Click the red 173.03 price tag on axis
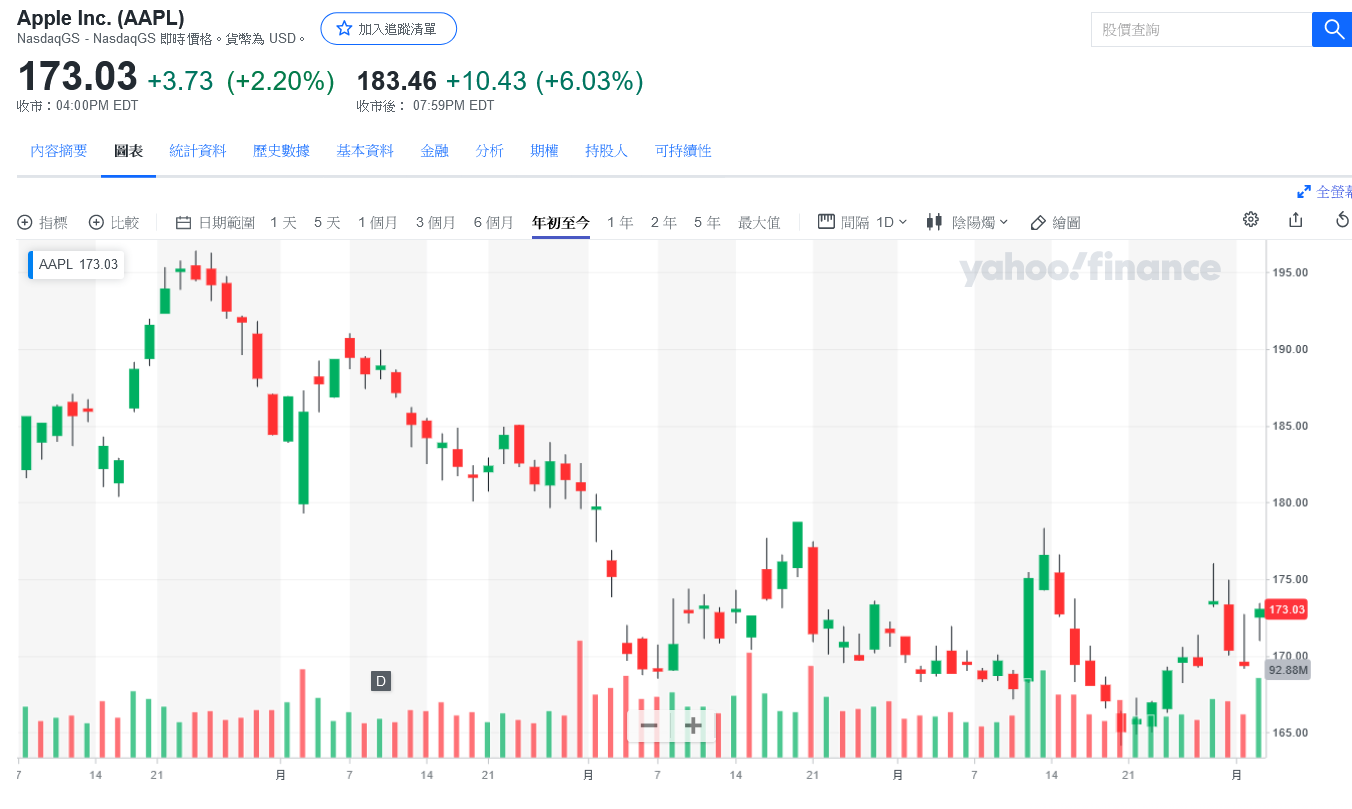1352x809 pixels. (1286, 609)
